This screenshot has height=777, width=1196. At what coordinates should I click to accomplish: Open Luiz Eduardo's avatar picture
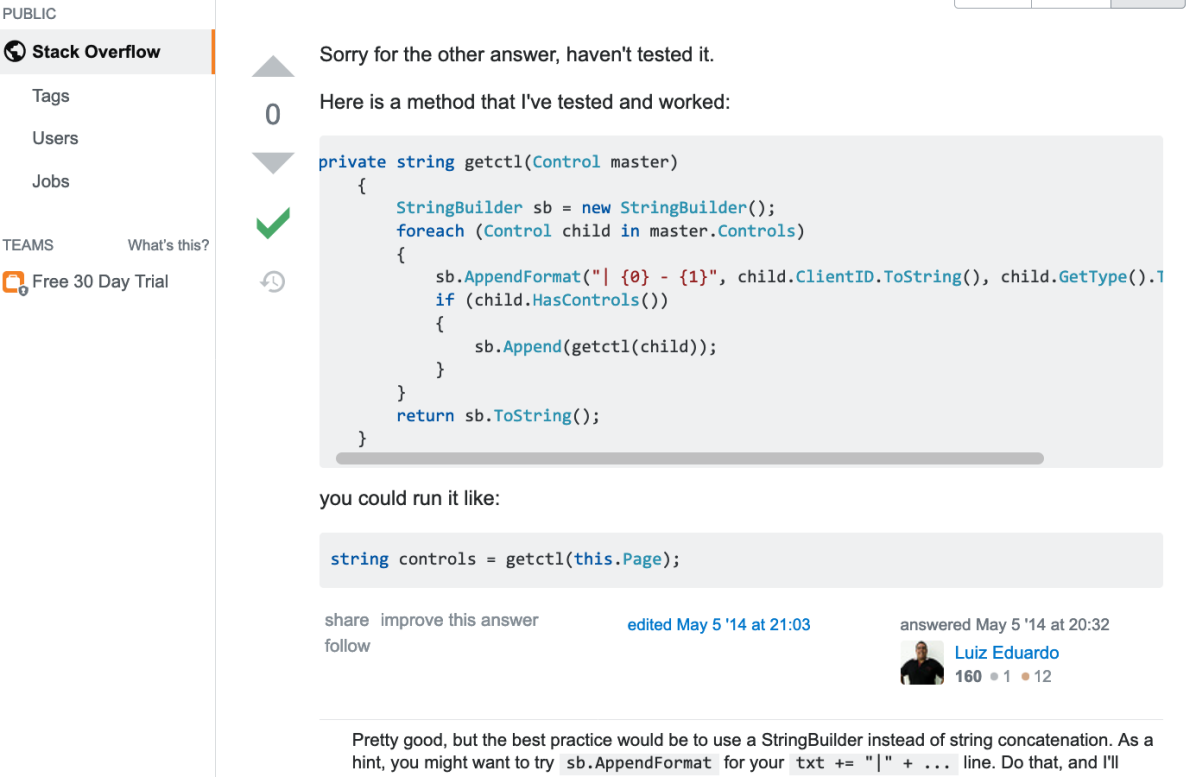tap(922, 663)
